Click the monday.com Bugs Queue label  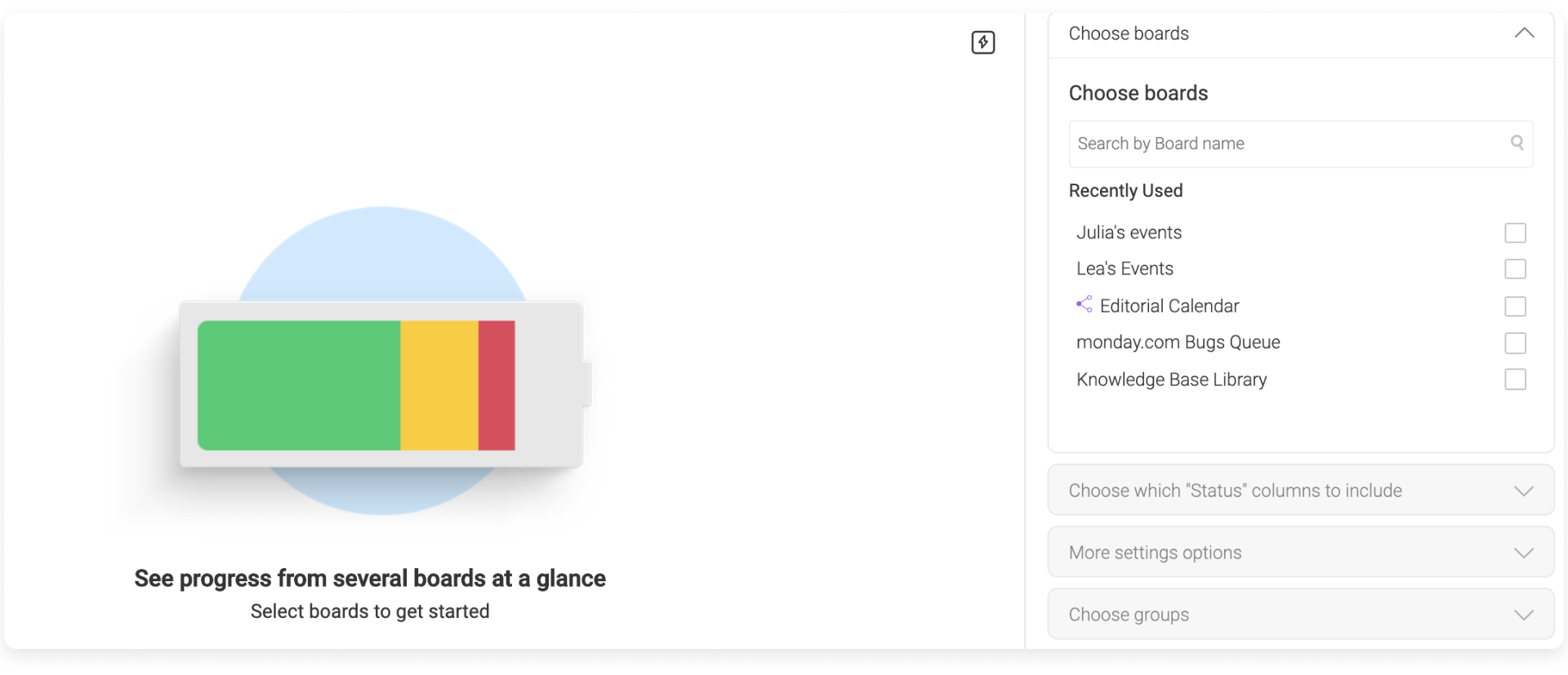tap(1178, 343)
